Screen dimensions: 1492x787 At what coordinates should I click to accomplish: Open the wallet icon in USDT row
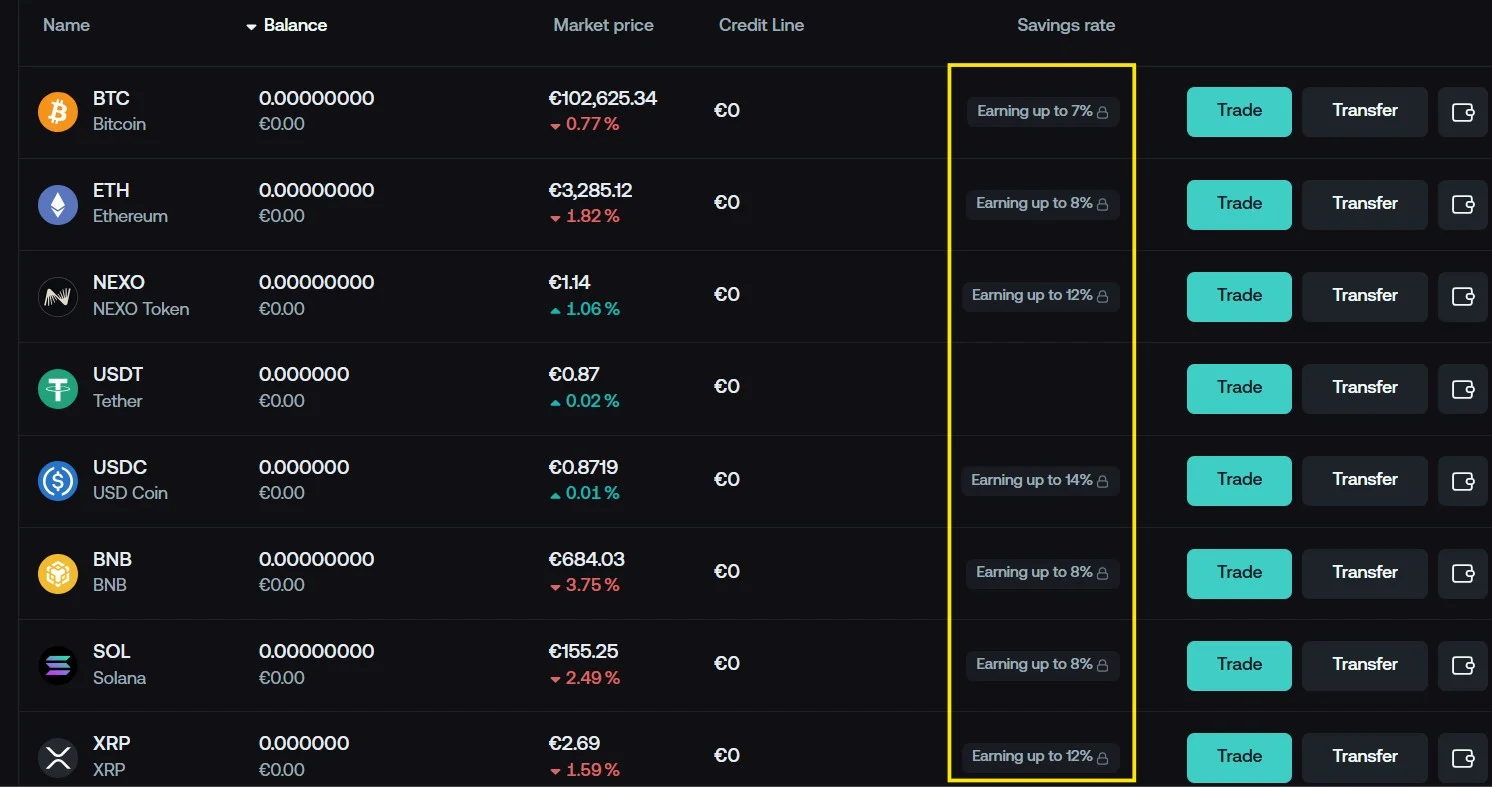[x=1463, y=388]
